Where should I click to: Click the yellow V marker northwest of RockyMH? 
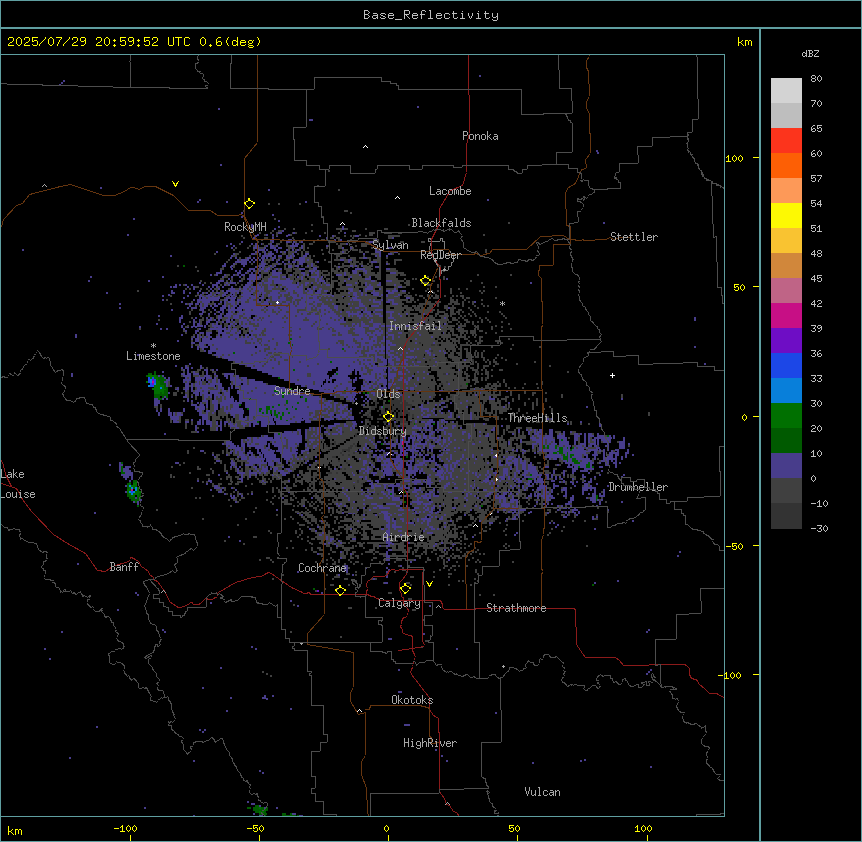coord(175,184)
